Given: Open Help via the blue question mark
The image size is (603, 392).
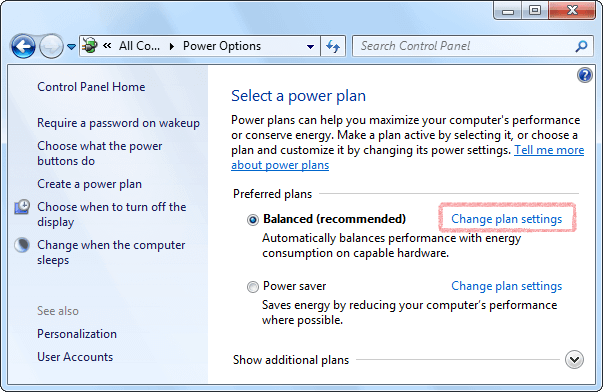Looking at the screenshot, I should point(585,75).
